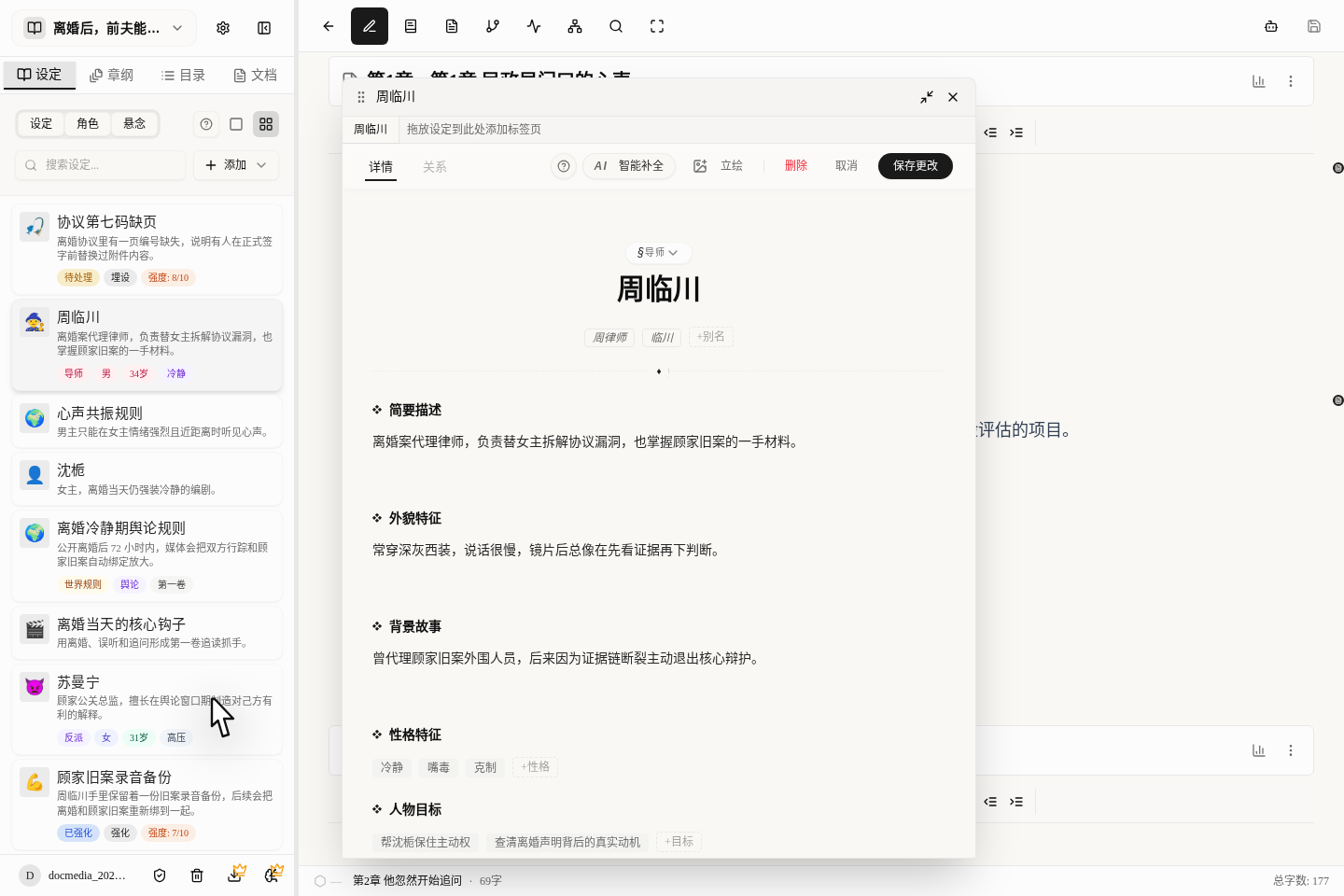Click the AI 智能补全 button
The height and width of the screenshot is (896, 1344).
[x=628, y=165]
